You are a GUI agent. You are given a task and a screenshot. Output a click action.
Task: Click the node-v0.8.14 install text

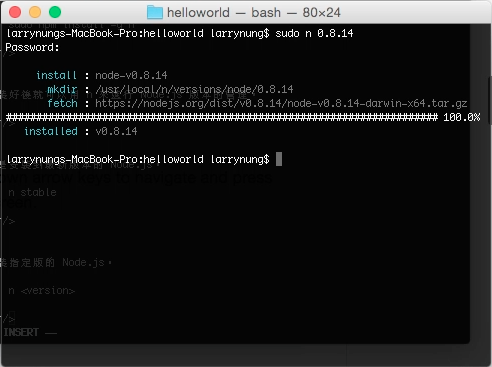pos(131,75)
